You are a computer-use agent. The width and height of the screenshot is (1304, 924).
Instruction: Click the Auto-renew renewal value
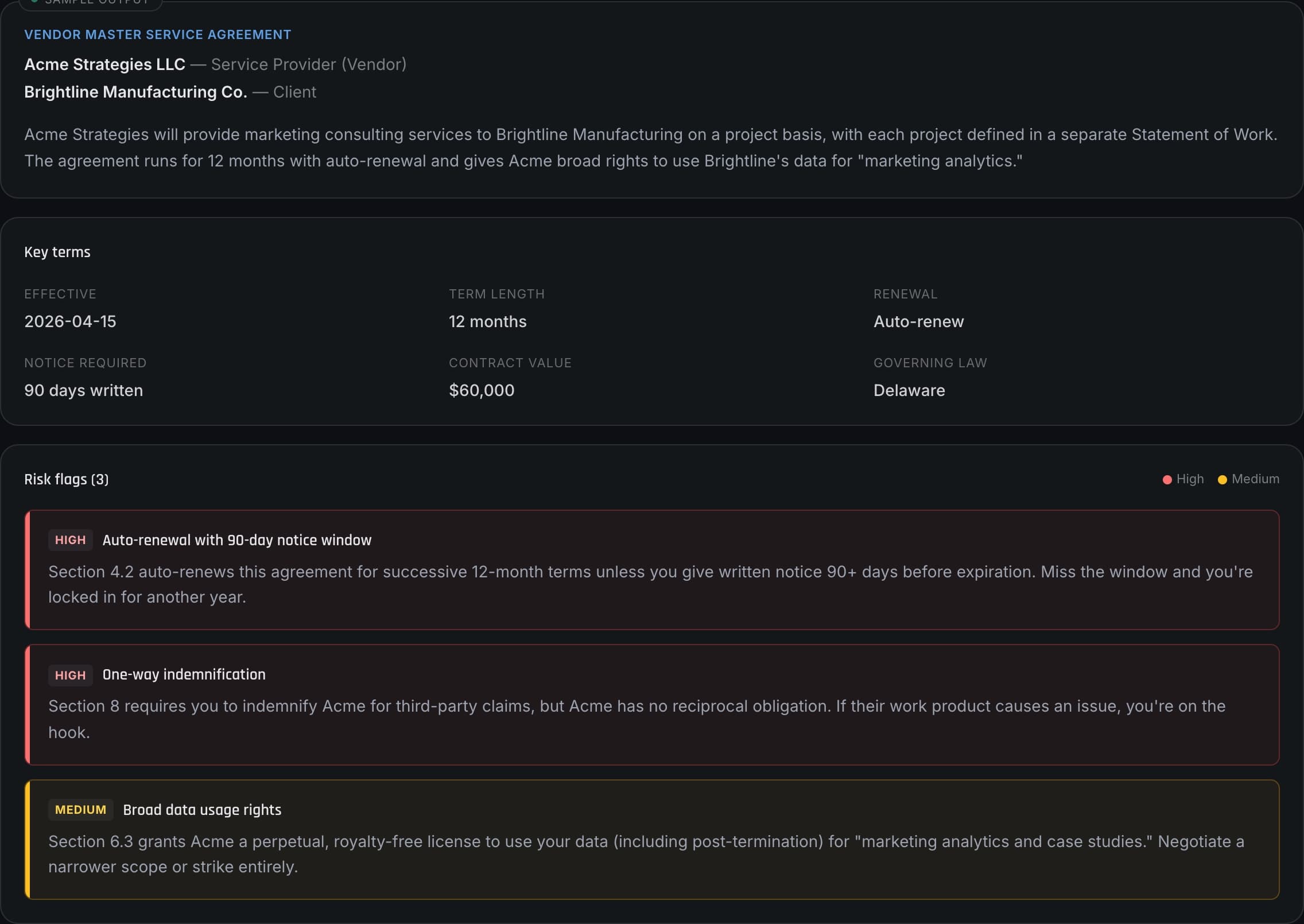(x=918, y=321)
